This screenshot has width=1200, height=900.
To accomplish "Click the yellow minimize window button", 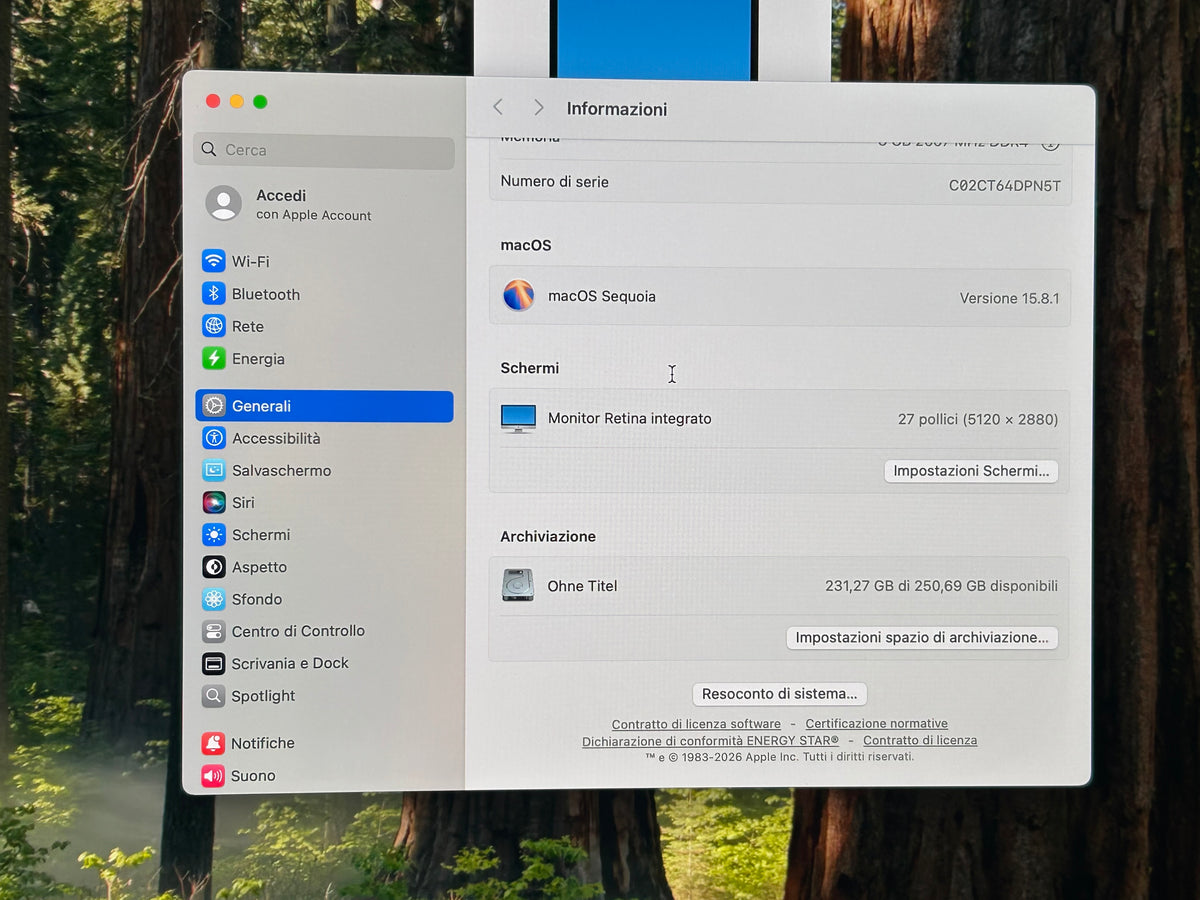I will pos(236,101).
